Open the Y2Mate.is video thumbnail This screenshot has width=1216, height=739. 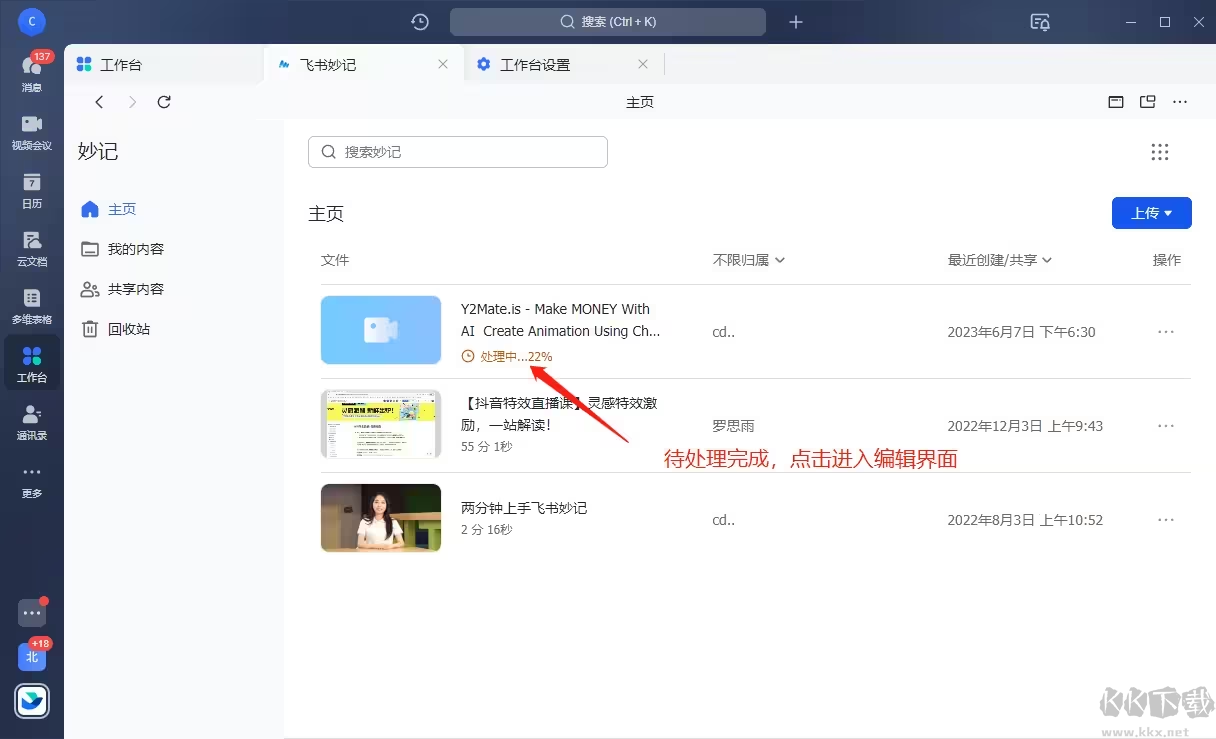pyautogui.click(x=381, y=330)
